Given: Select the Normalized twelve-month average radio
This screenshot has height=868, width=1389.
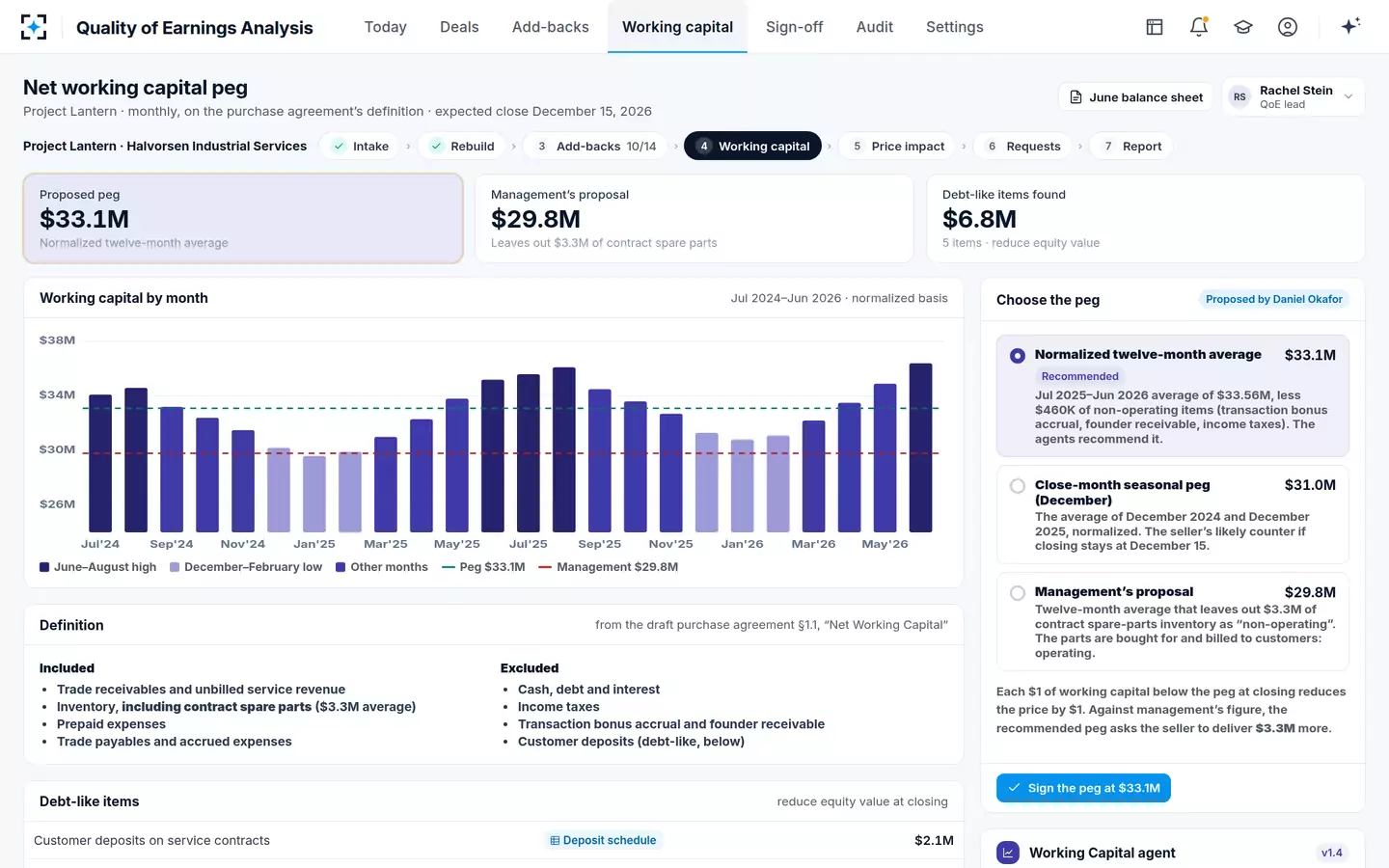Looking at the screenshot, I should [1018, 356].
